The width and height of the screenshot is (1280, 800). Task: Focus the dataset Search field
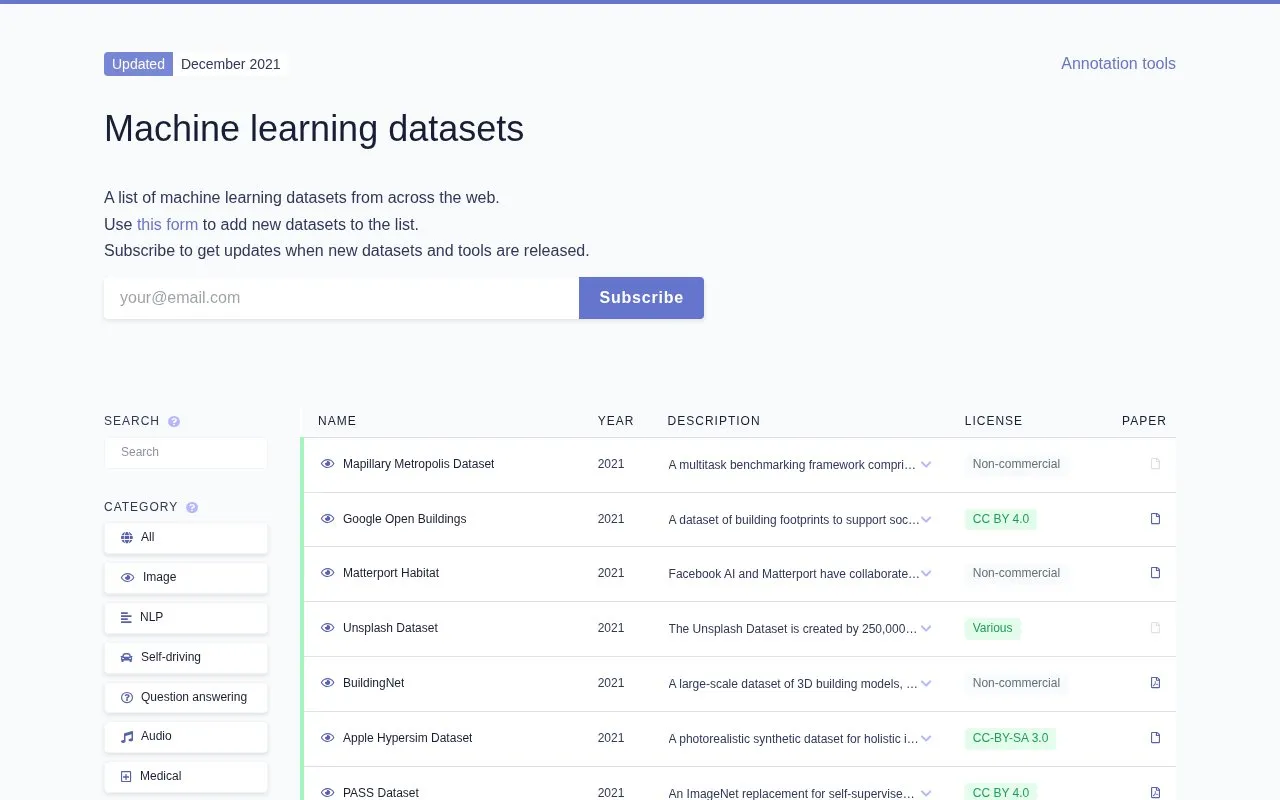pos(186,452)
